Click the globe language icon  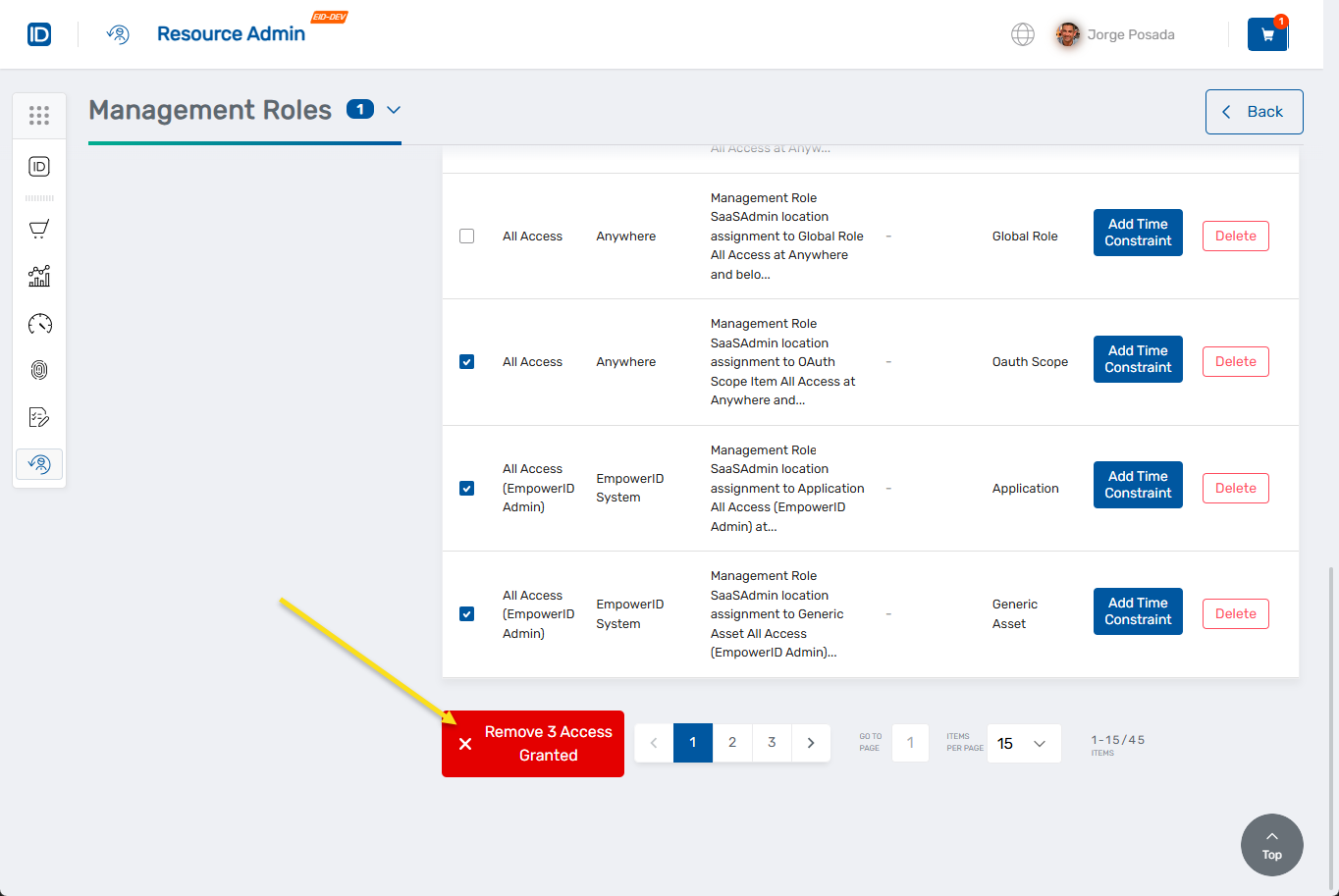tap(1022, 34)
